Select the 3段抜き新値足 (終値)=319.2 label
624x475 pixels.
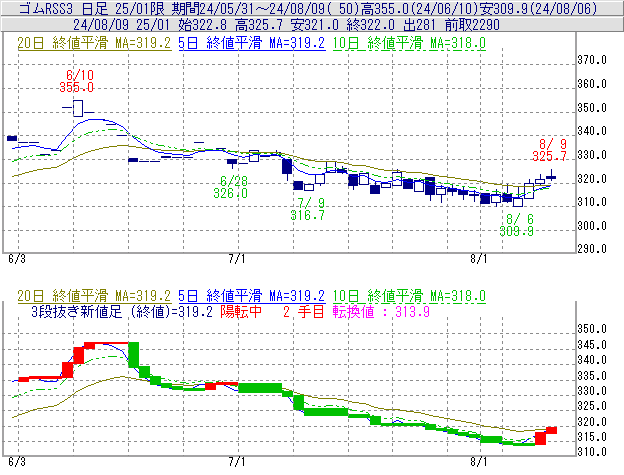[122, 311]
